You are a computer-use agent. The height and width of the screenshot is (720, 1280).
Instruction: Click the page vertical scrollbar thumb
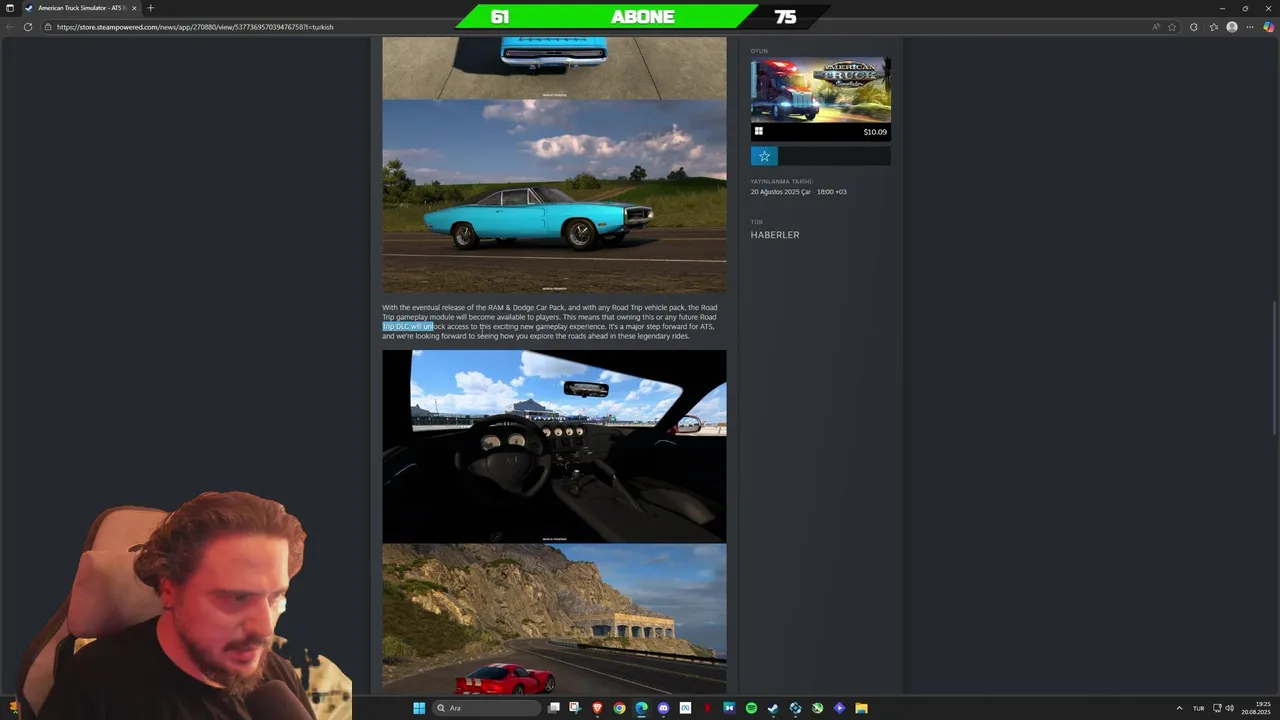tap(1274, 368)
